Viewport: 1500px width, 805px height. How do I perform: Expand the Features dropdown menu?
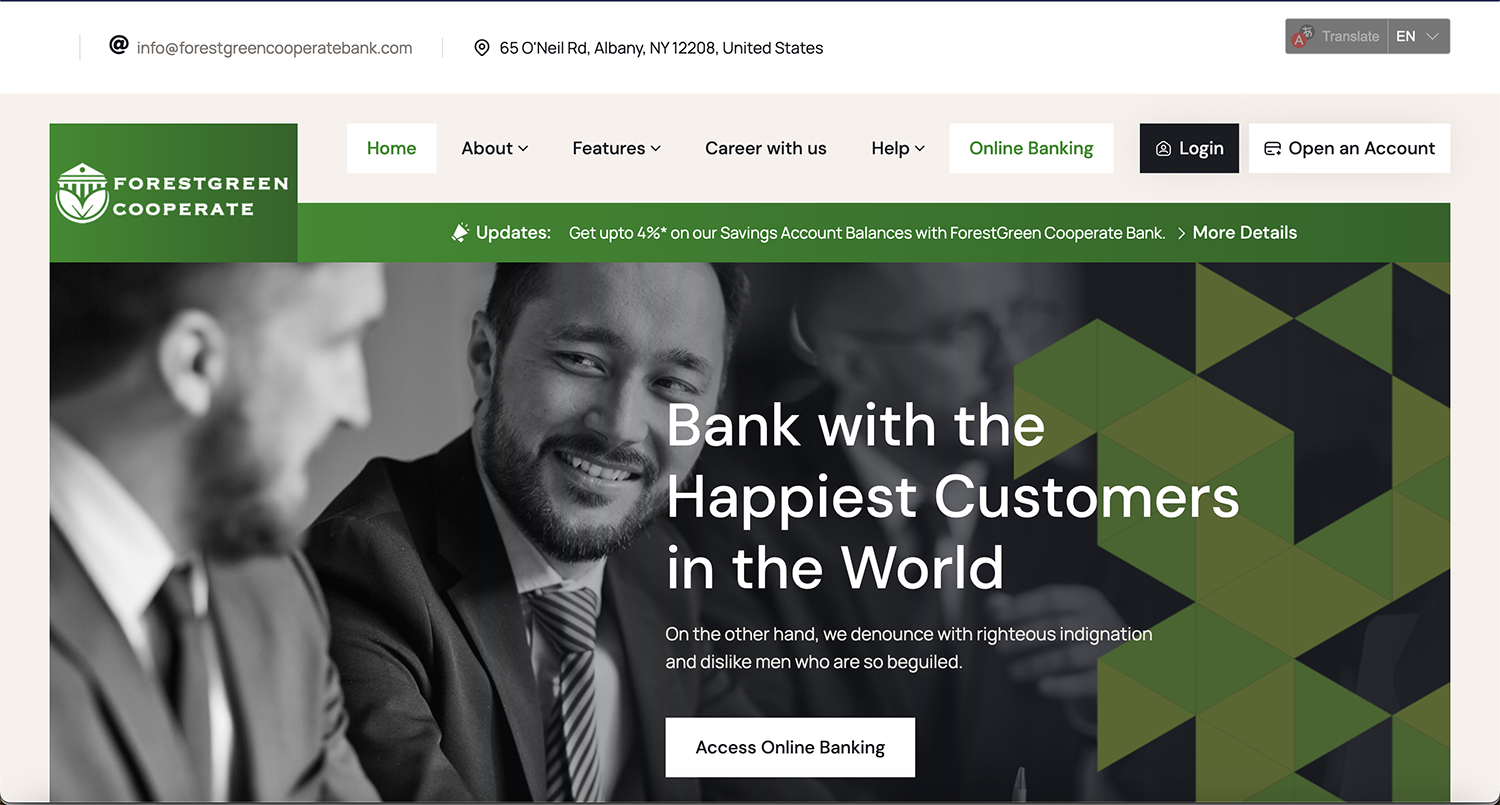click(616, 148)
